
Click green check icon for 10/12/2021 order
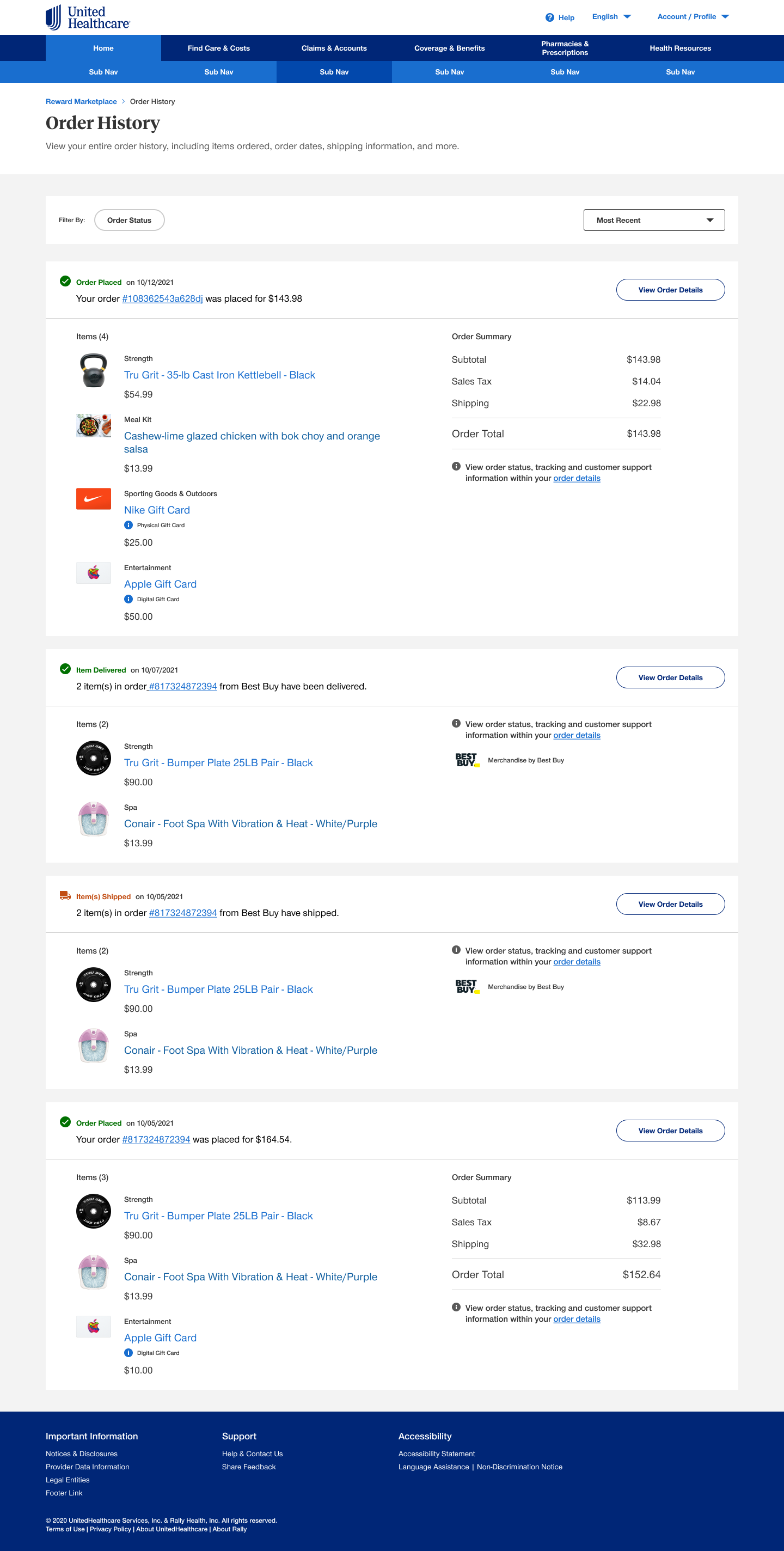click(x=66, y=281)
